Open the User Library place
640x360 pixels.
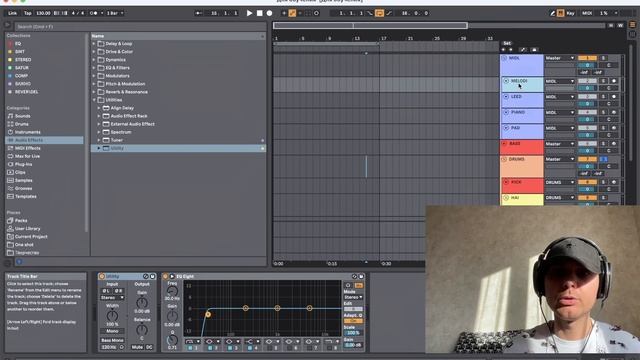[x=27, y=229]
